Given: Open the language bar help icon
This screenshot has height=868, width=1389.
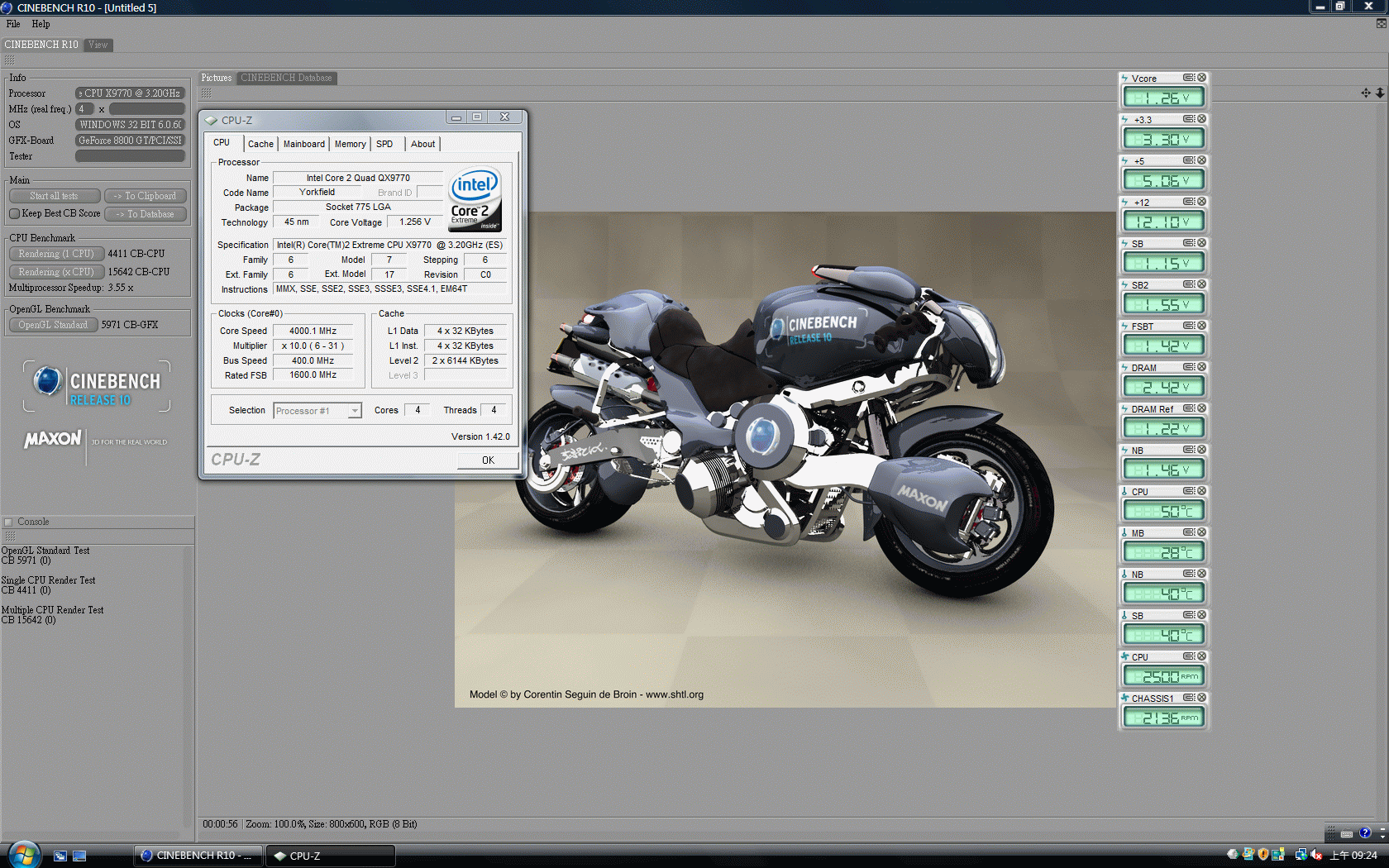Looking at the screenshot, I should 1365,832.
